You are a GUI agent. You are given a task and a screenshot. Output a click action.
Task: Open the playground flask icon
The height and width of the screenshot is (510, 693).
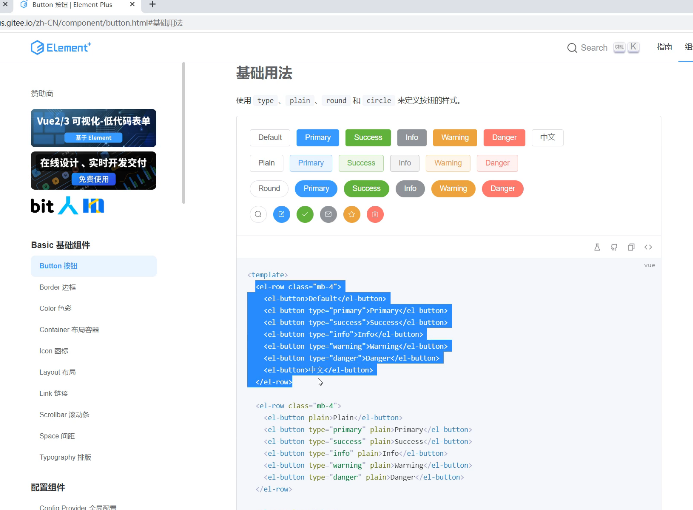[x=597, y=247]
